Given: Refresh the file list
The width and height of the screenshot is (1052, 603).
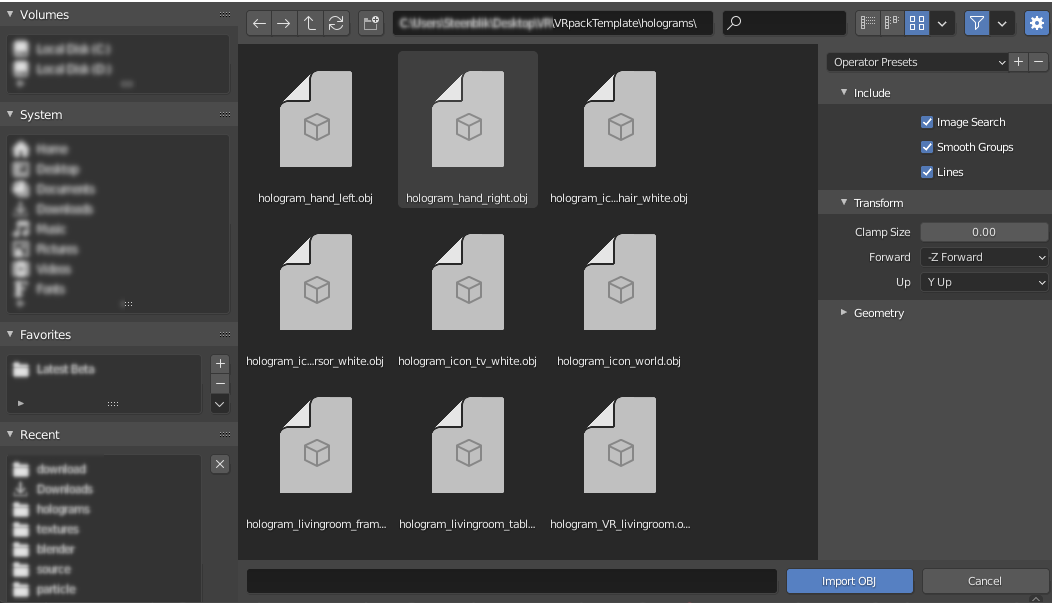Looking at the screenshot, I should coord(336,23).
